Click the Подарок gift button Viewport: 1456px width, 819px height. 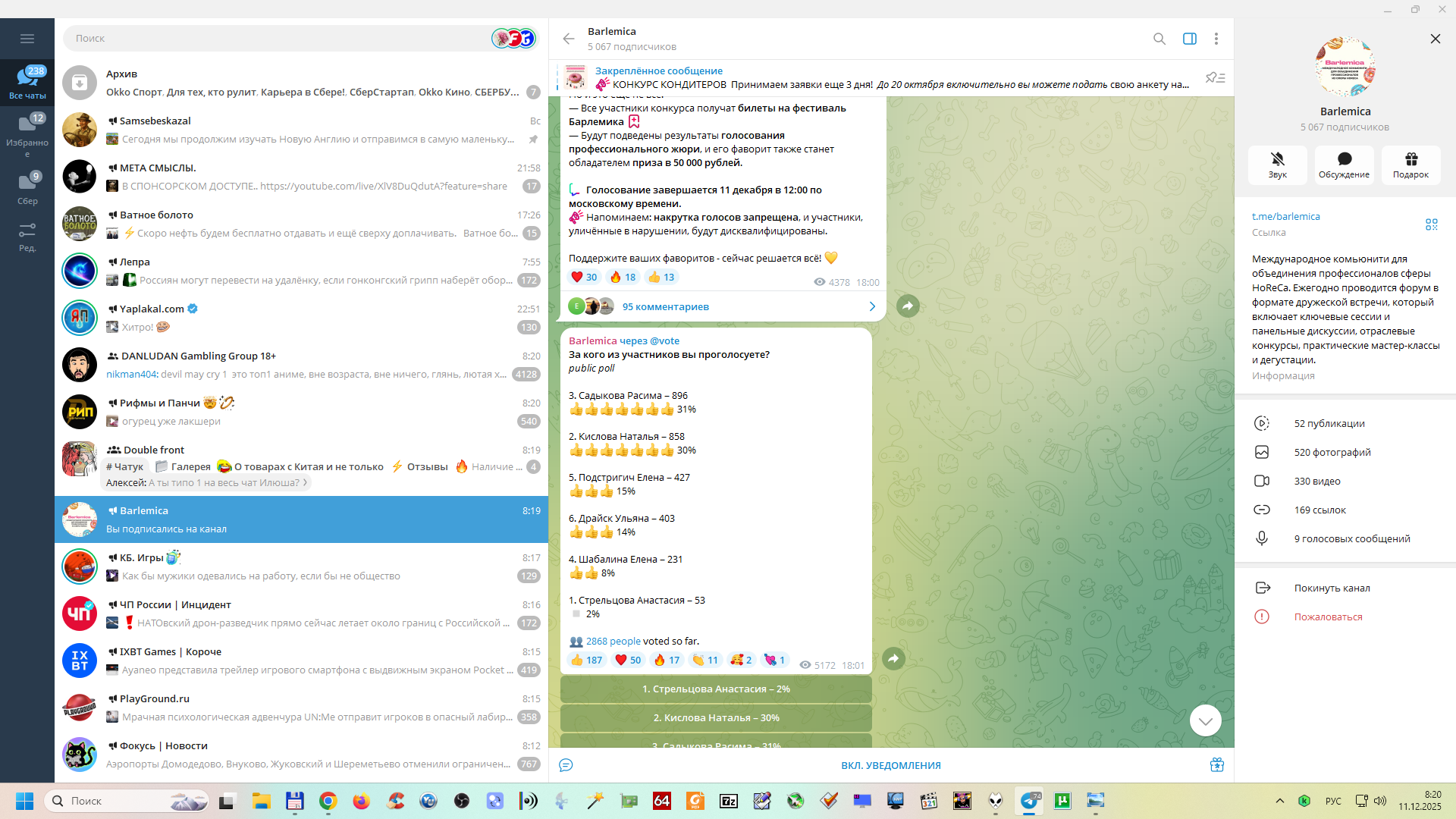(1410, 165)
